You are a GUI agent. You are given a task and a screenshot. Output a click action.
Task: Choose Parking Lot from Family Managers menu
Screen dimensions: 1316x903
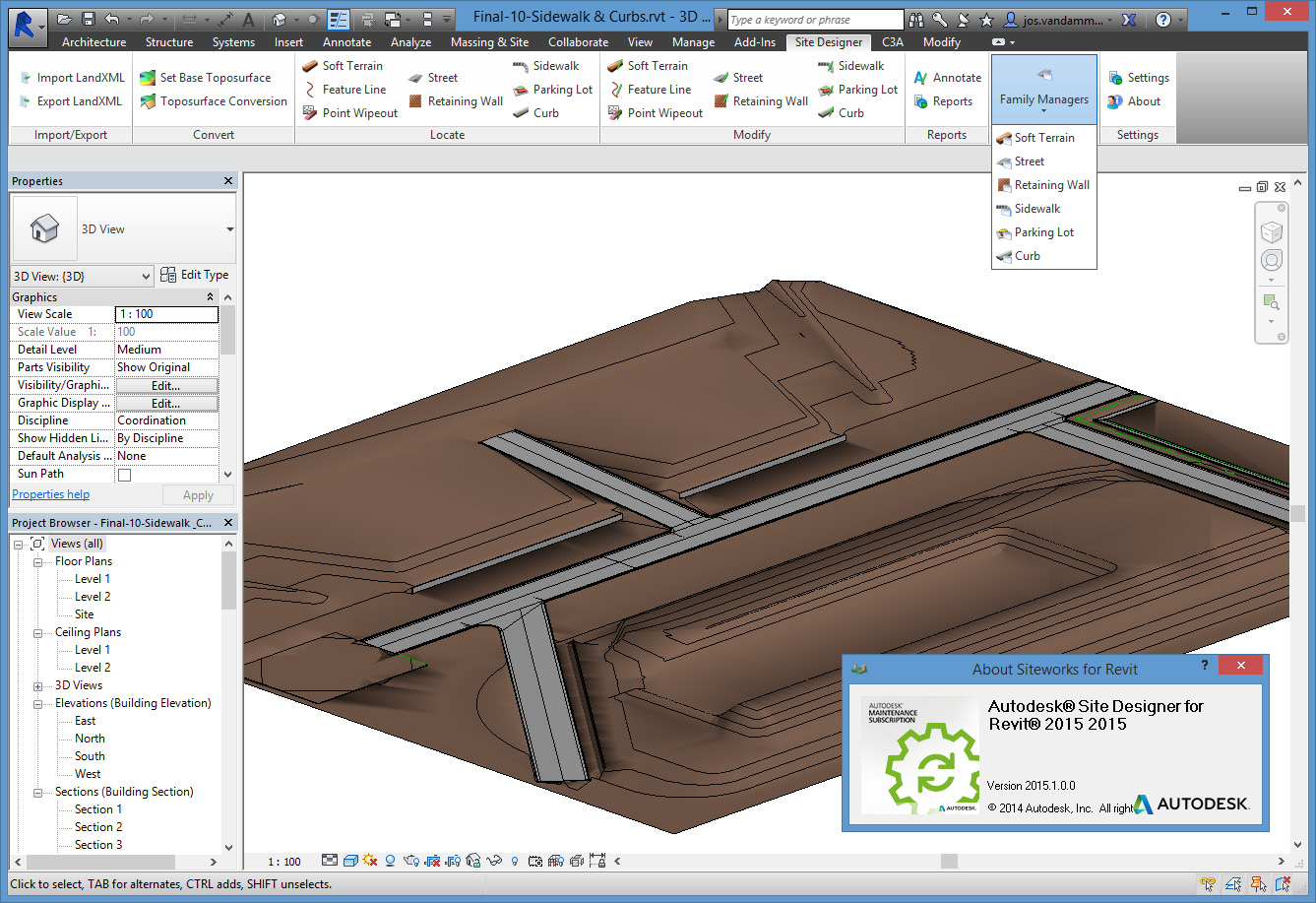coord(1044,232)
